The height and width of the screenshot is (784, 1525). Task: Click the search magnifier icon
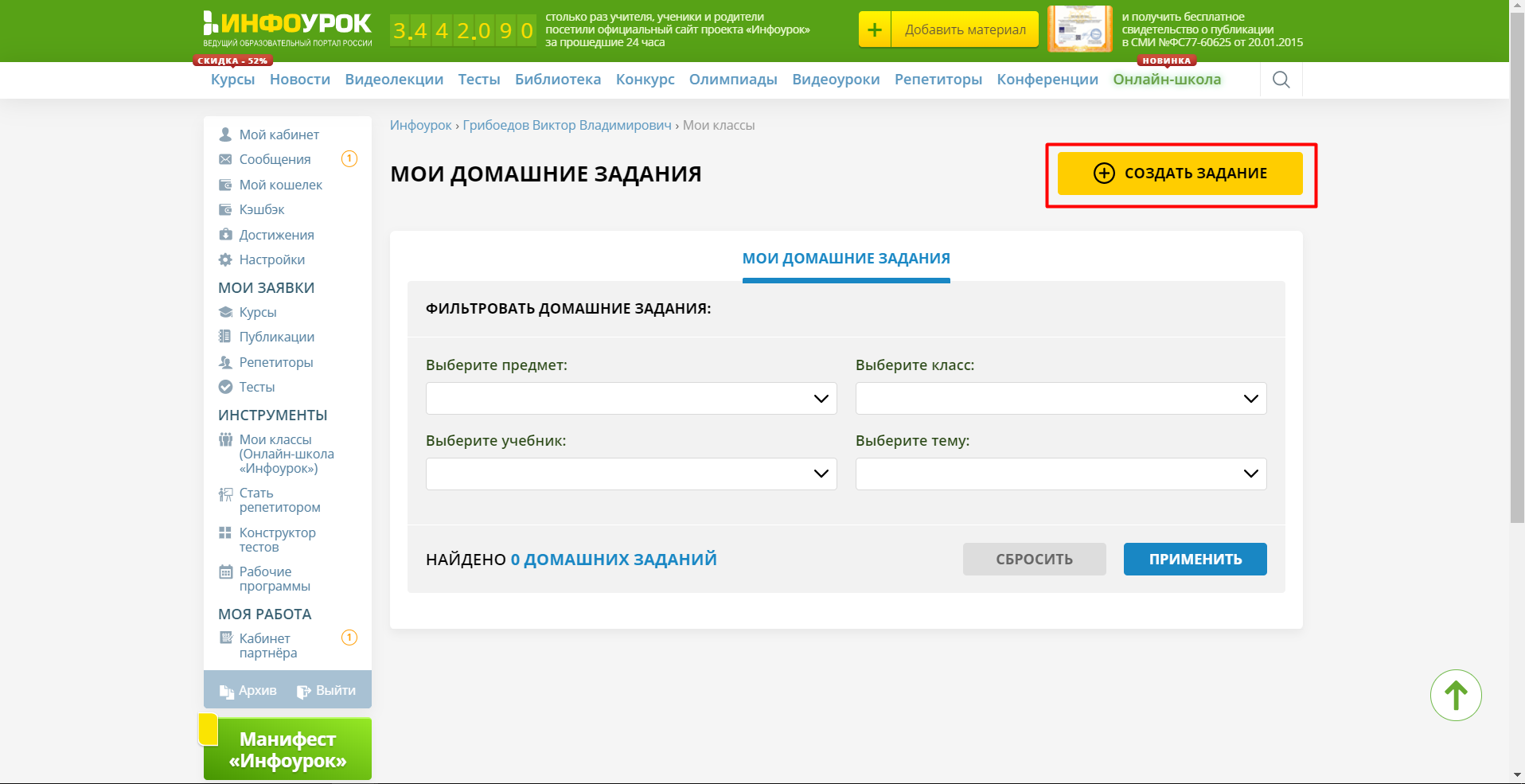click(x=1281, y=80)
